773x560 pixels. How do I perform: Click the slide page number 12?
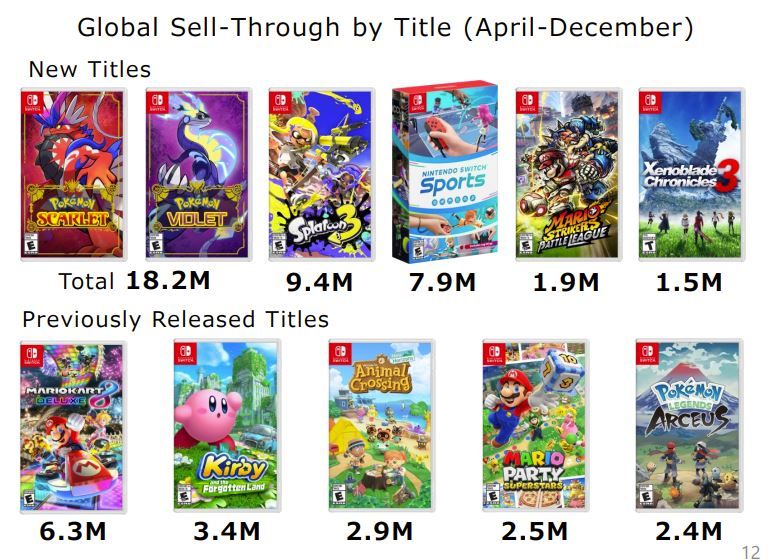(751, 552)
